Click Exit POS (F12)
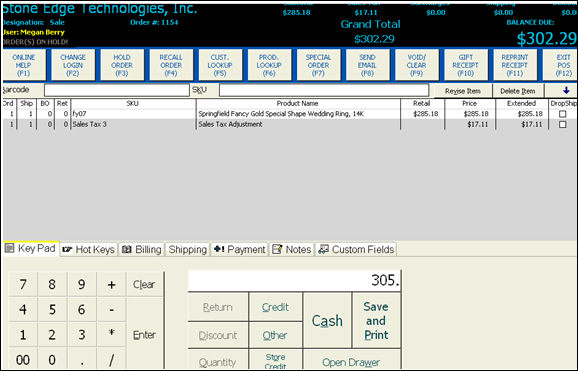Screen dimensions: 578x371 (560, 65)
